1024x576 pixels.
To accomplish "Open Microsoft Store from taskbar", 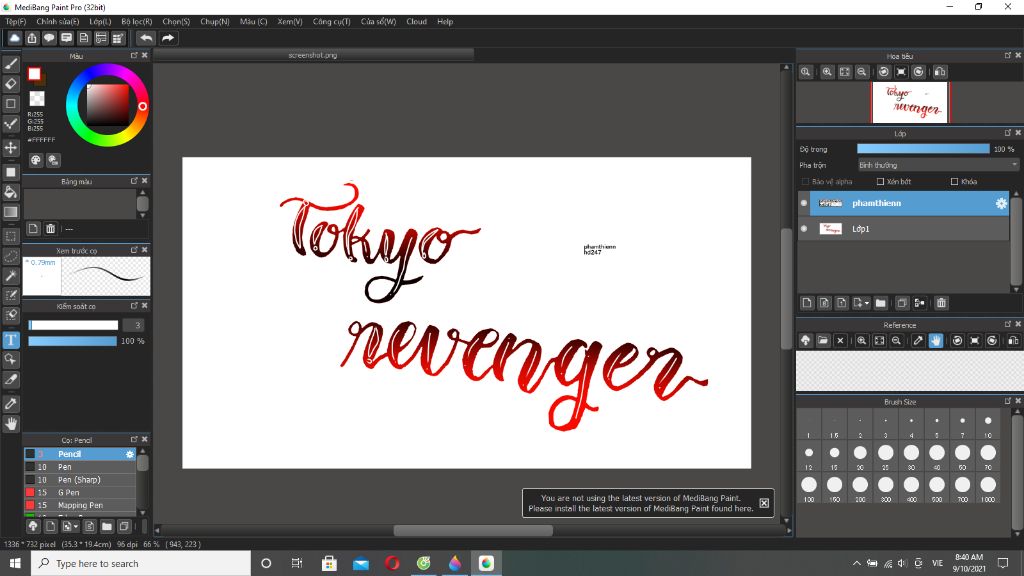I will tap(329, 563).
